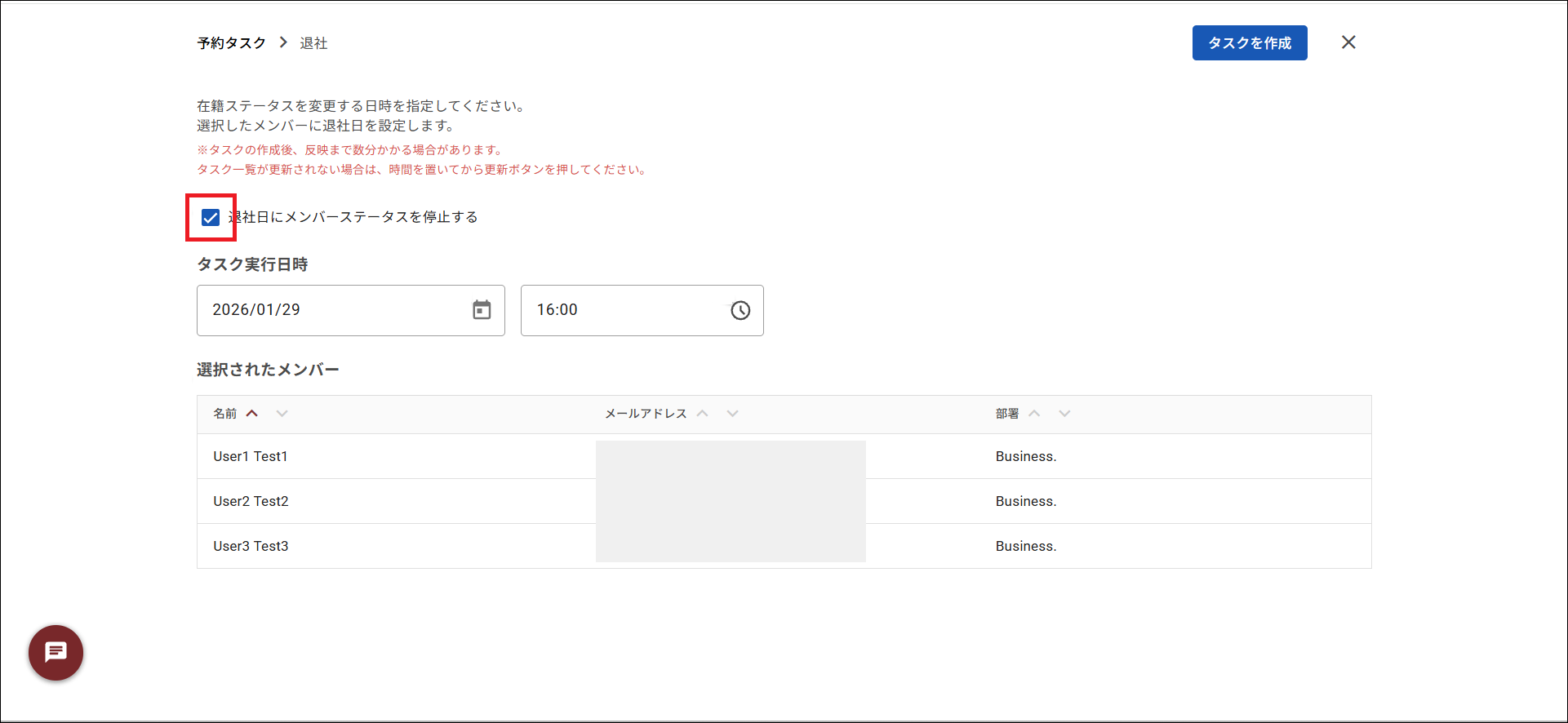Click Business. in User3 Test3 row

pos(1026,546)
